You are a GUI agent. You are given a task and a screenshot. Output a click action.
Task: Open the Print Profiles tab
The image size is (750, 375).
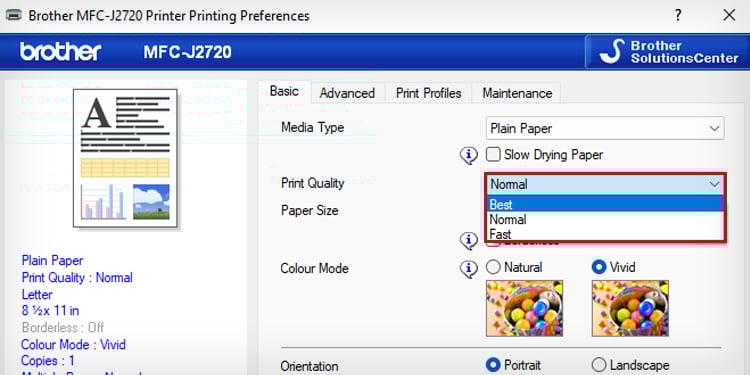click(x=428, y=93)
